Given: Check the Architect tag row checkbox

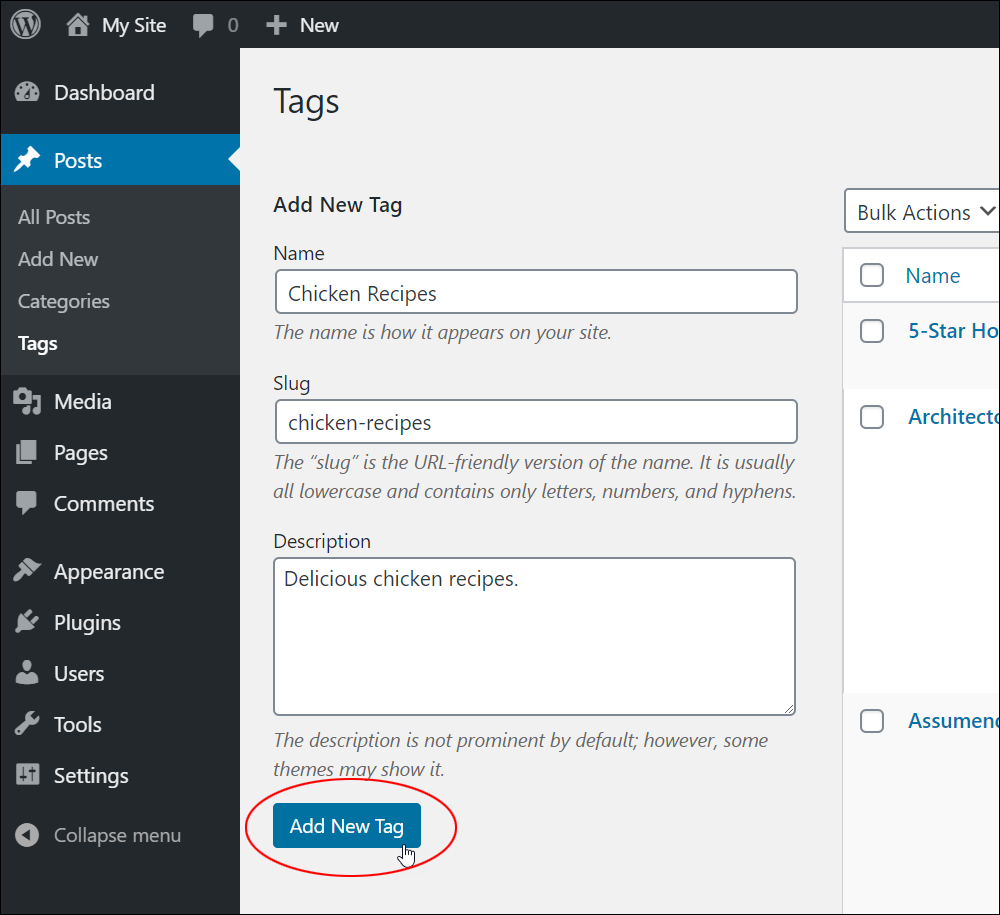Looking at the screenshot, I should (x=872, y=417).
